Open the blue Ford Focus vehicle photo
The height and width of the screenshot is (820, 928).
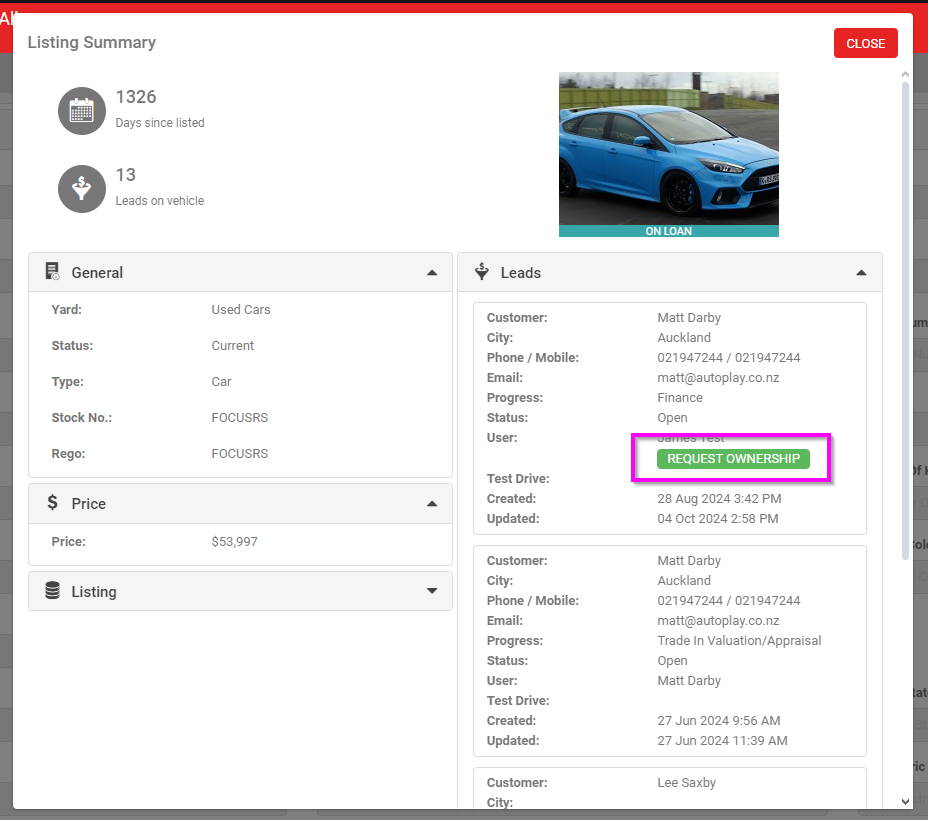[x=668, y=148]
